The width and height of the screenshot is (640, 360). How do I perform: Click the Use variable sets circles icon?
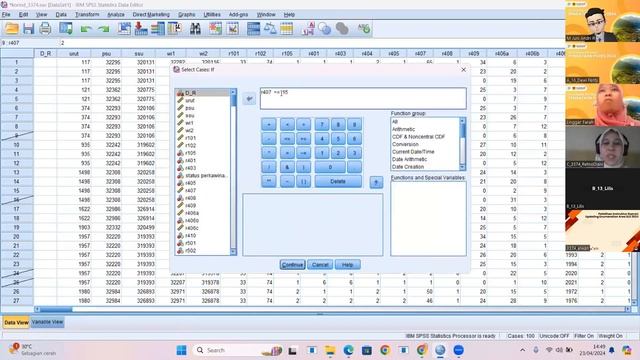(x=325, y=29)
